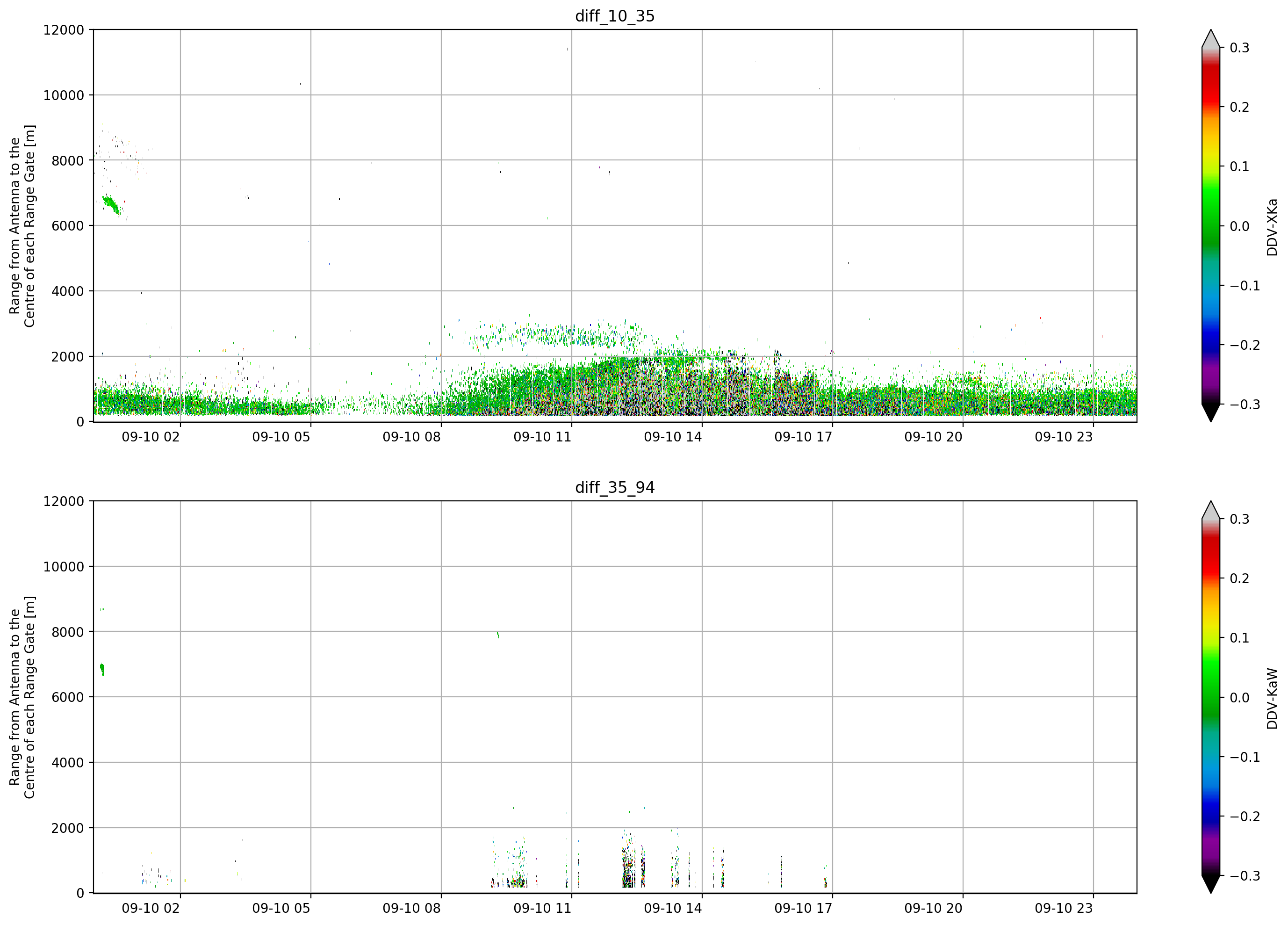Click '09-10 02' label under diff_35_94 plot
This screenshot has width=1288, height=925.
(x=151, y=909)
